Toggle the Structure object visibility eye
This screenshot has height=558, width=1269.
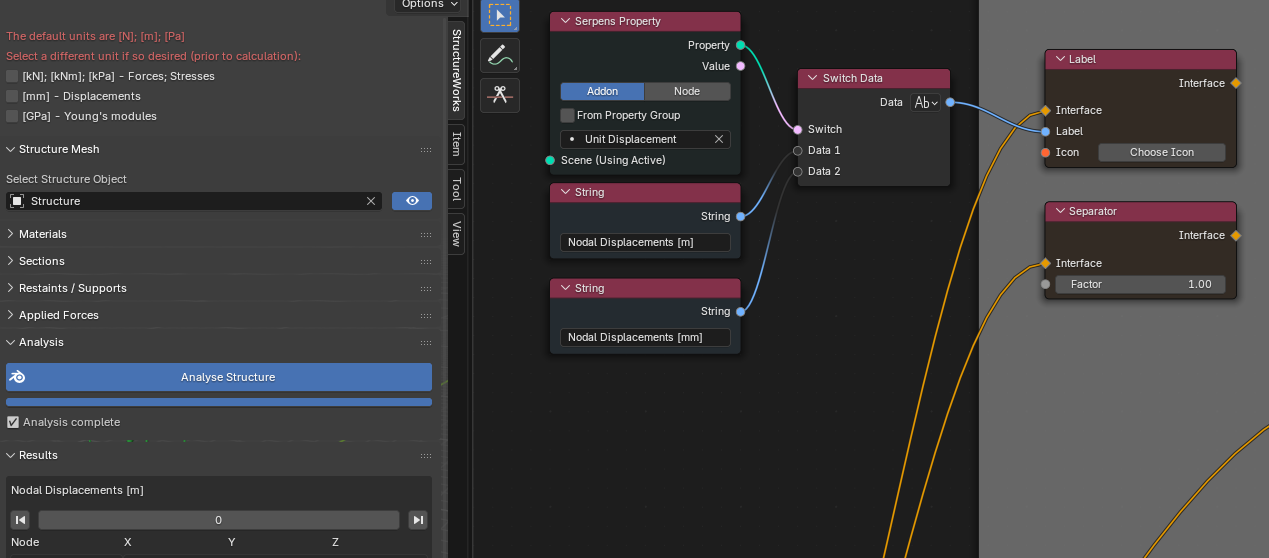(x=411, y=201)
